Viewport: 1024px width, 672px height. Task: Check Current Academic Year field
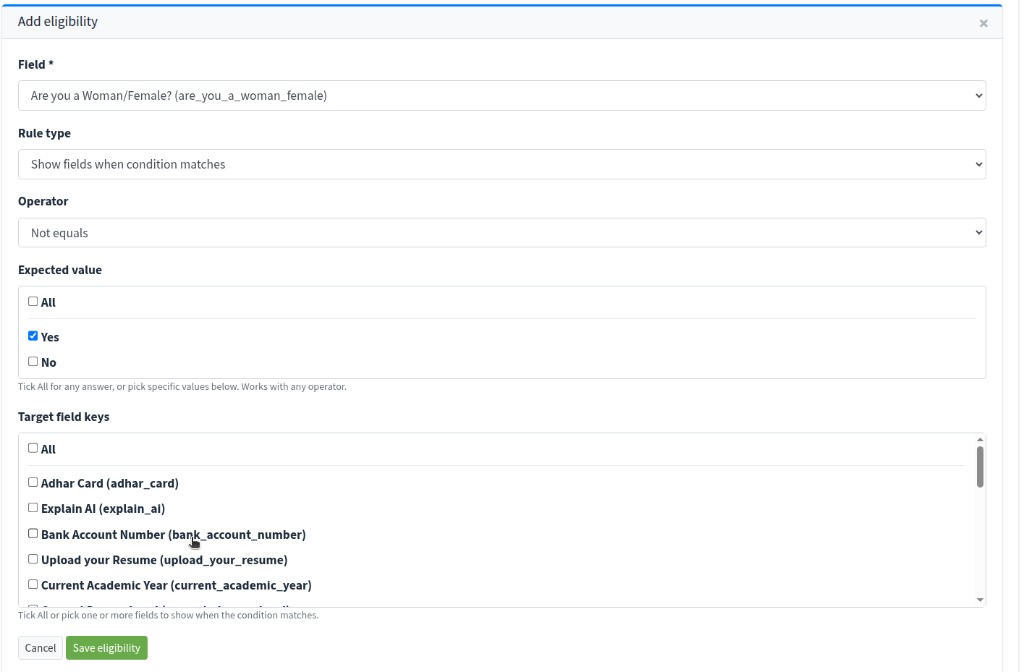(33, 584)
